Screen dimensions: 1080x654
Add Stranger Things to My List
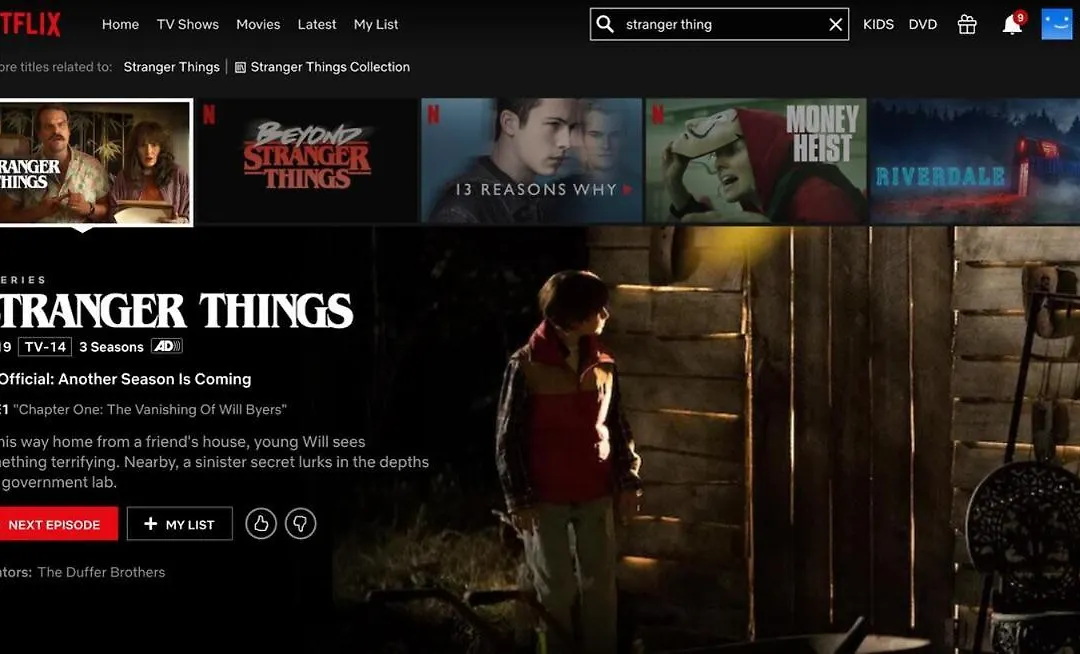180,524
